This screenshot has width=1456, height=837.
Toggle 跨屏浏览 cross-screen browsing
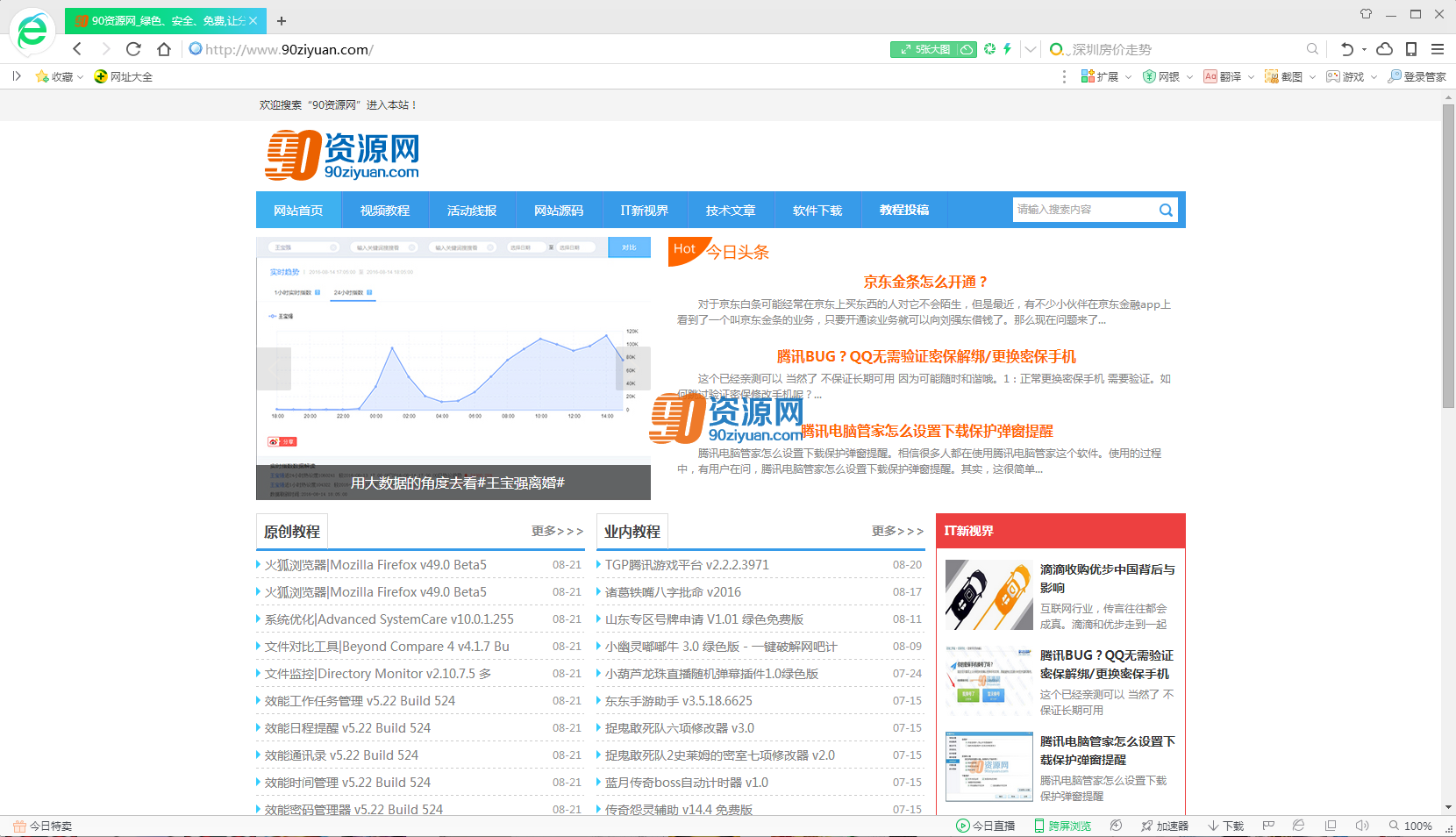[x=1062, y=826]
